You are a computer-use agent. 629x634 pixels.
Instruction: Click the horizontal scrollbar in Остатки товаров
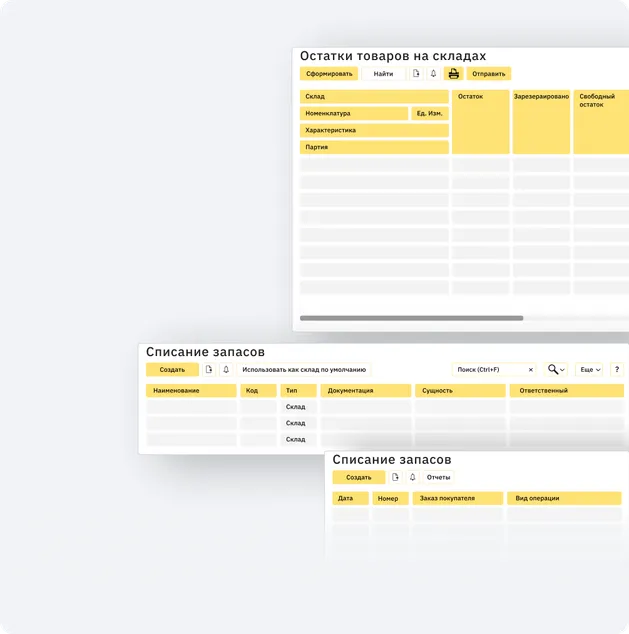(x=411, y=318)
